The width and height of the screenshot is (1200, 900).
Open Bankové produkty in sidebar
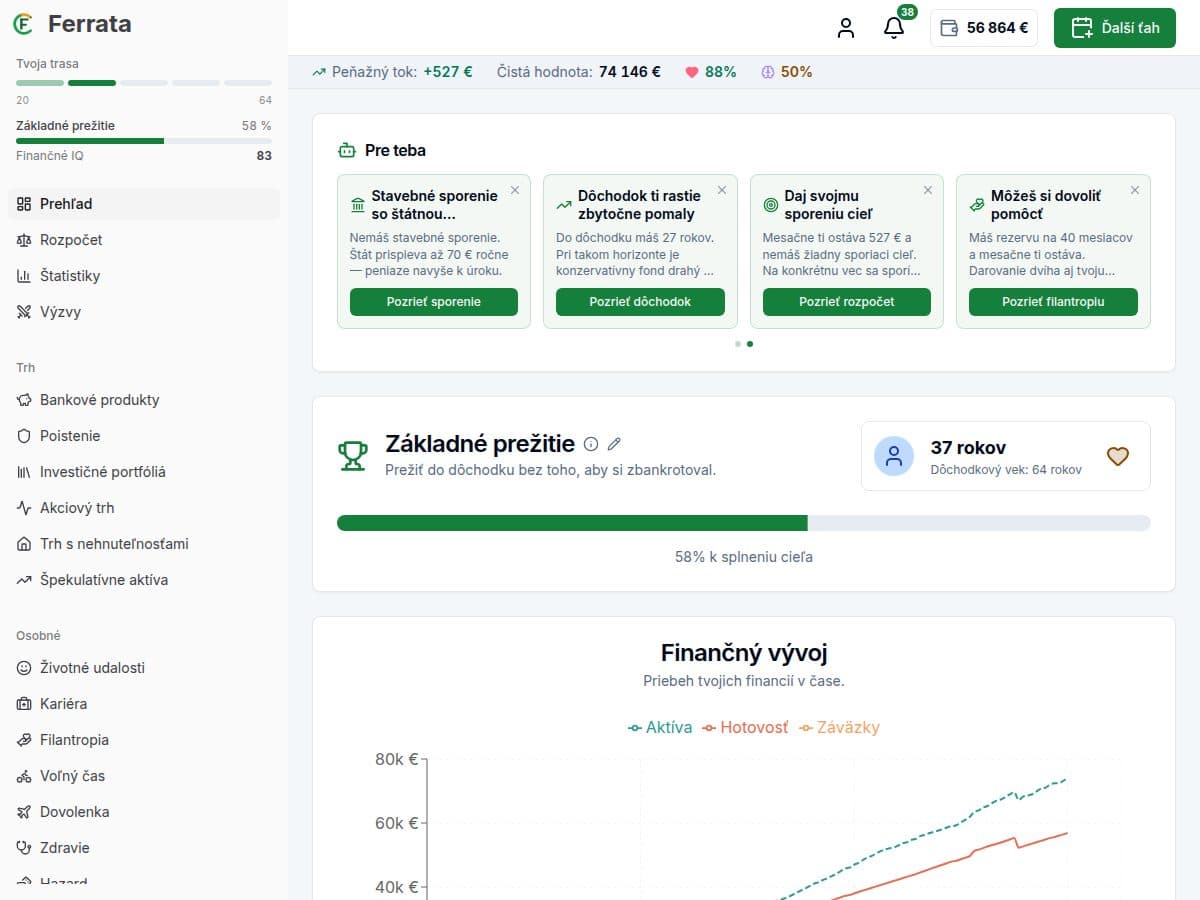click(x=144, y=400)
